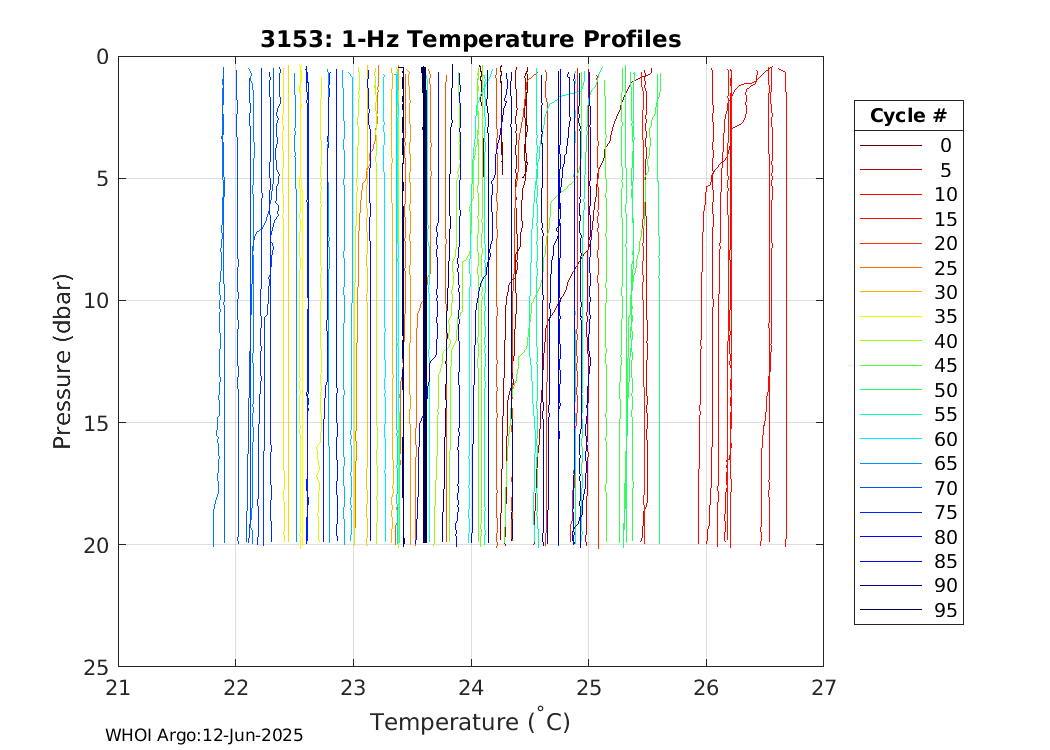Select legend entry for cycle 0

click(909, 145)
